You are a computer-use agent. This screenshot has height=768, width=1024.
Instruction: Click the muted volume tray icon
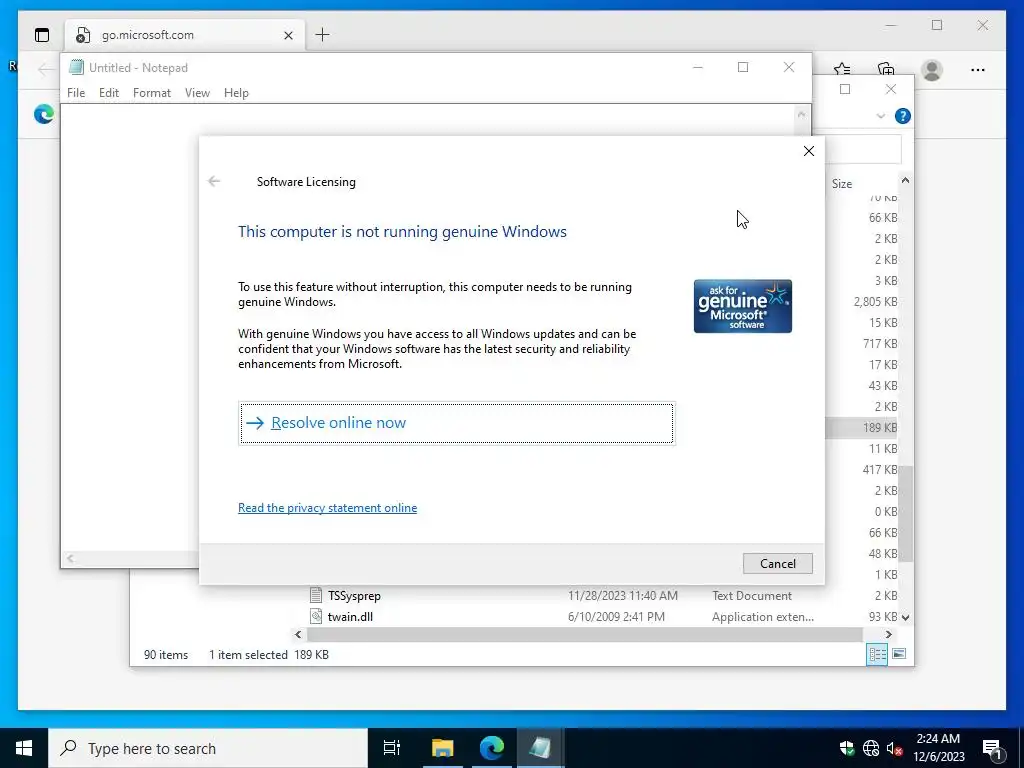click(894, 748)
